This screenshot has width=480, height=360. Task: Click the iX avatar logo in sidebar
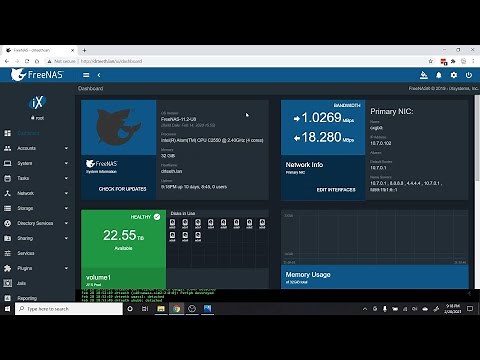tap(37, 103)
